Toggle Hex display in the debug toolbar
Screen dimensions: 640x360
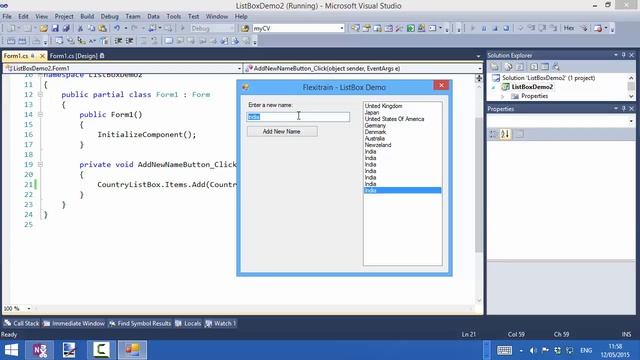click(x=569, y=28)
